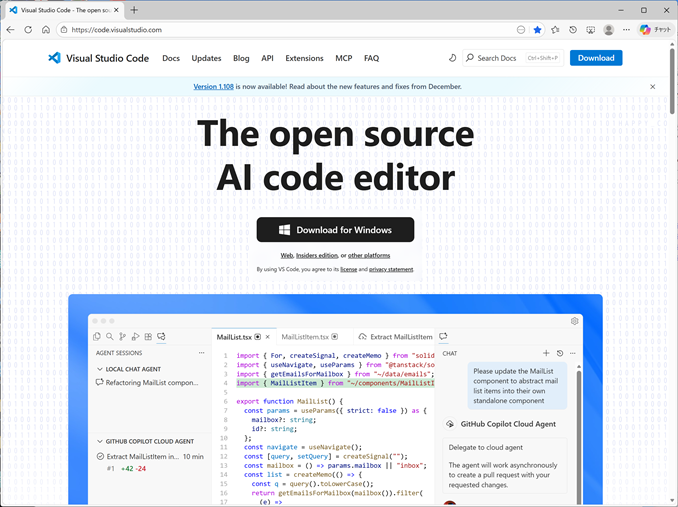Open a new browser tab with plus icon
678x507 pixels.
tap(134, 10)
